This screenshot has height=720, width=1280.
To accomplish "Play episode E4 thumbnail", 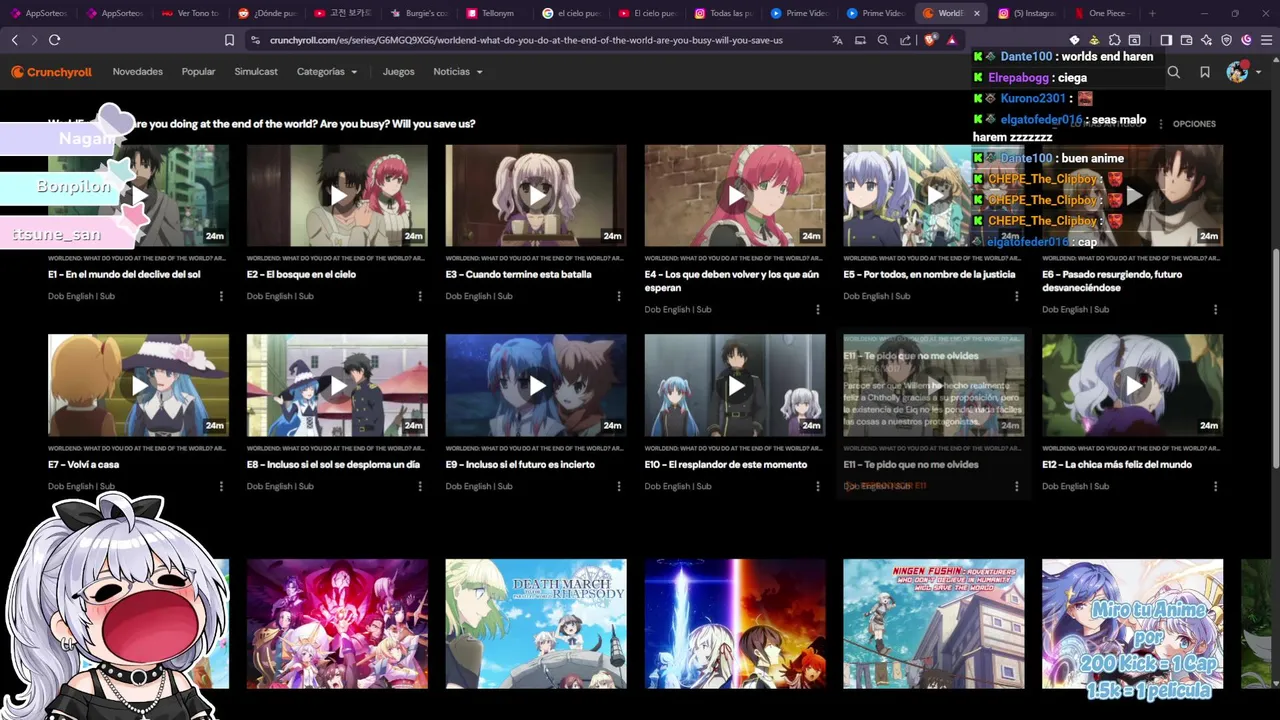I will (x=735, y=195).
